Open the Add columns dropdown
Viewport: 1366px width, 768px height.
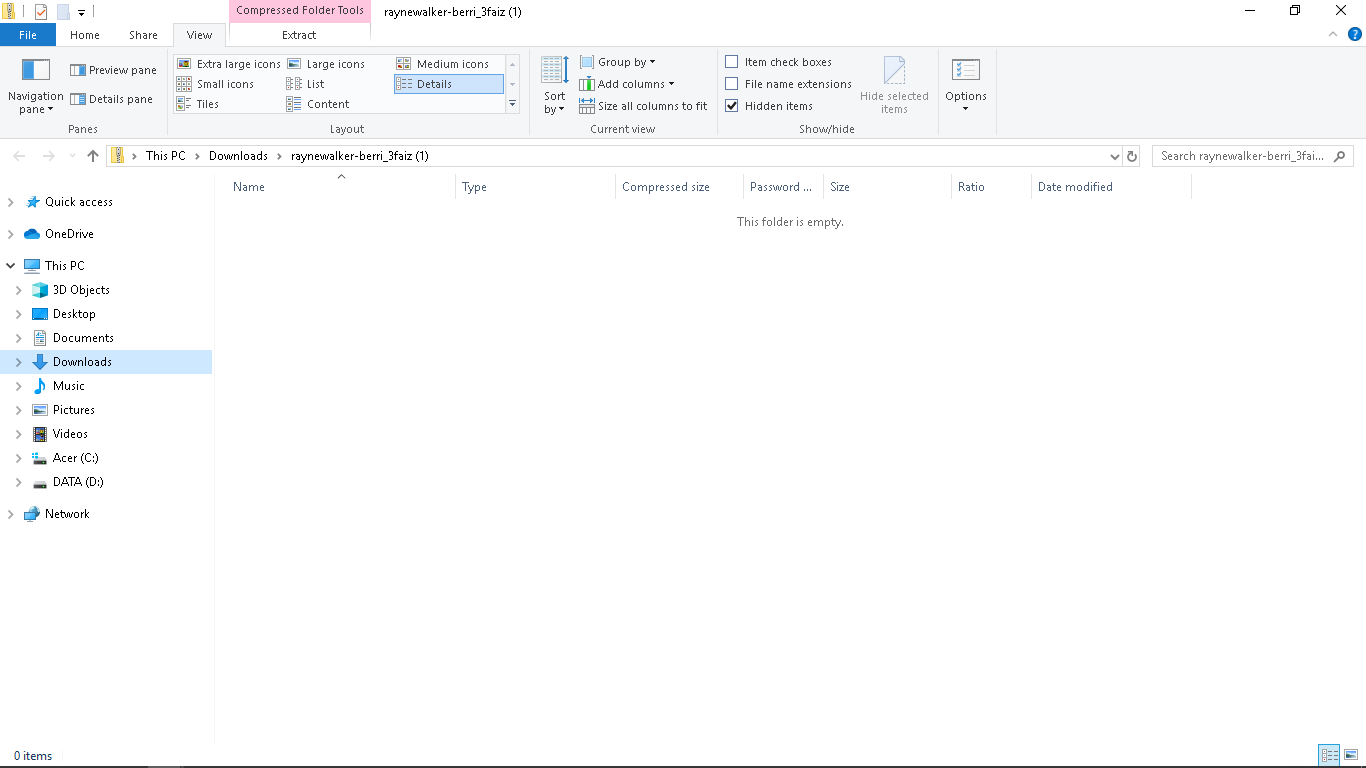pyautogui.click(x=627, y=84)
